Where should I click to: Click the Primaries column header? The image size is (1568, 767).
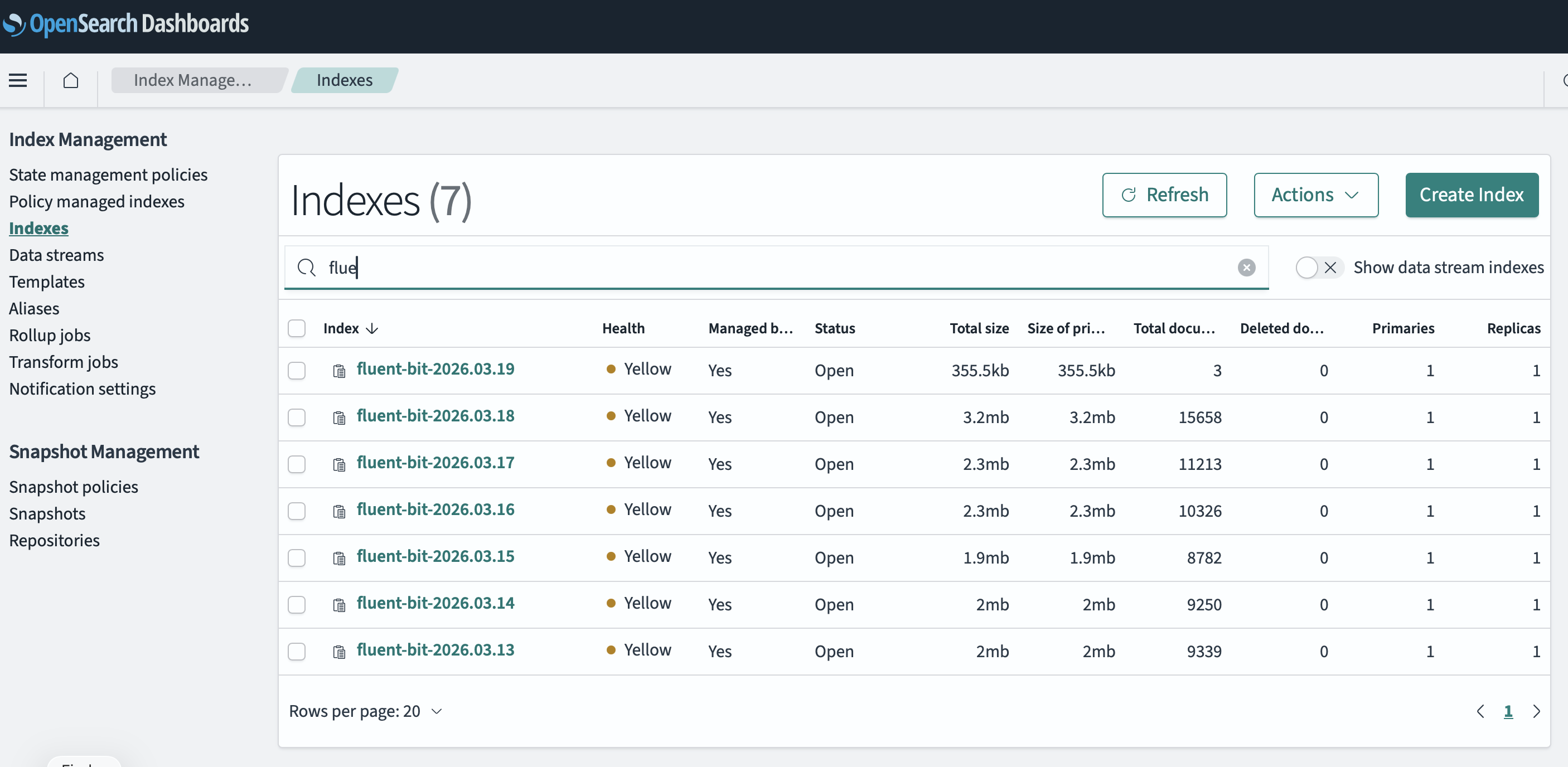point(1402,328)
